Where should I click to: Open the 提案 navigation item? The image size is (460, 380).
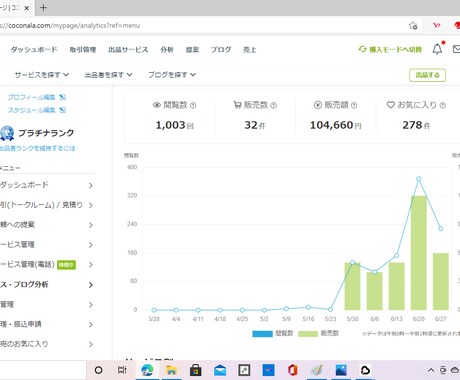tap(192, 50)
